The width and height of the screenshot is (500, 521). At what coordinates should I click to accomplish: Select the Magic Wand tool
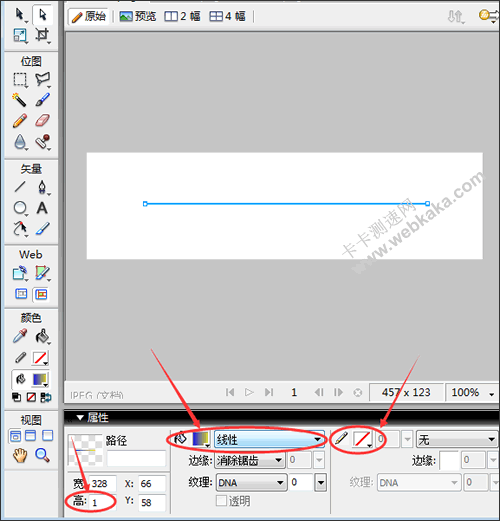click(19, 99)
